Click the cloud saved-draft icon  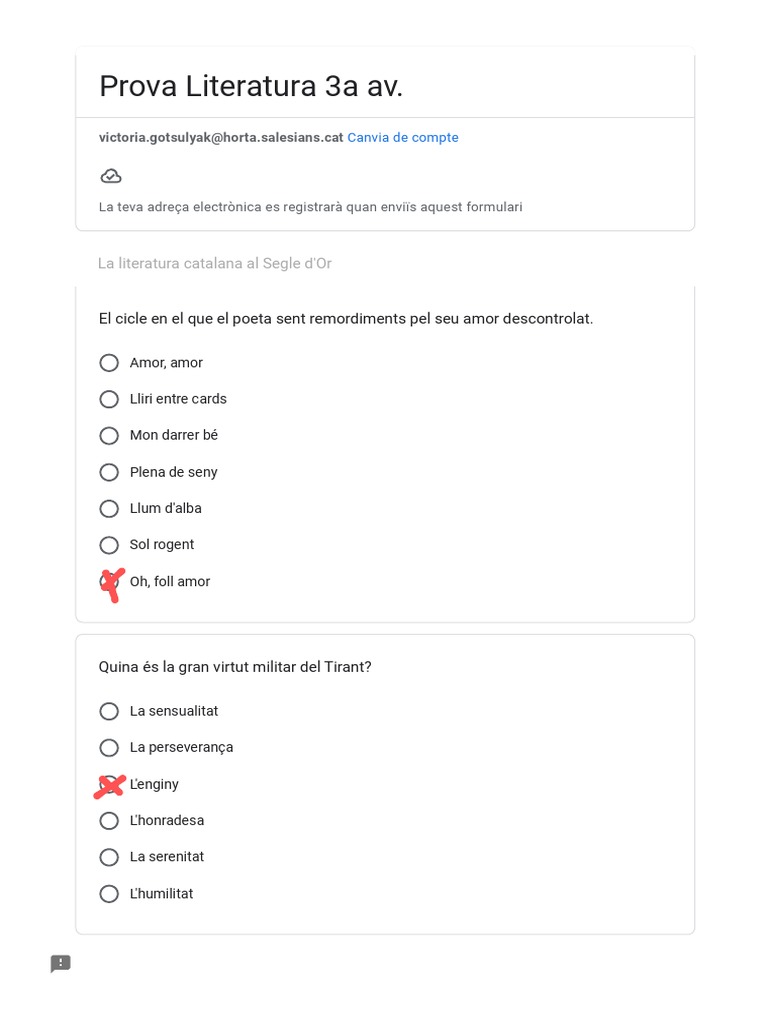(111, 176)
